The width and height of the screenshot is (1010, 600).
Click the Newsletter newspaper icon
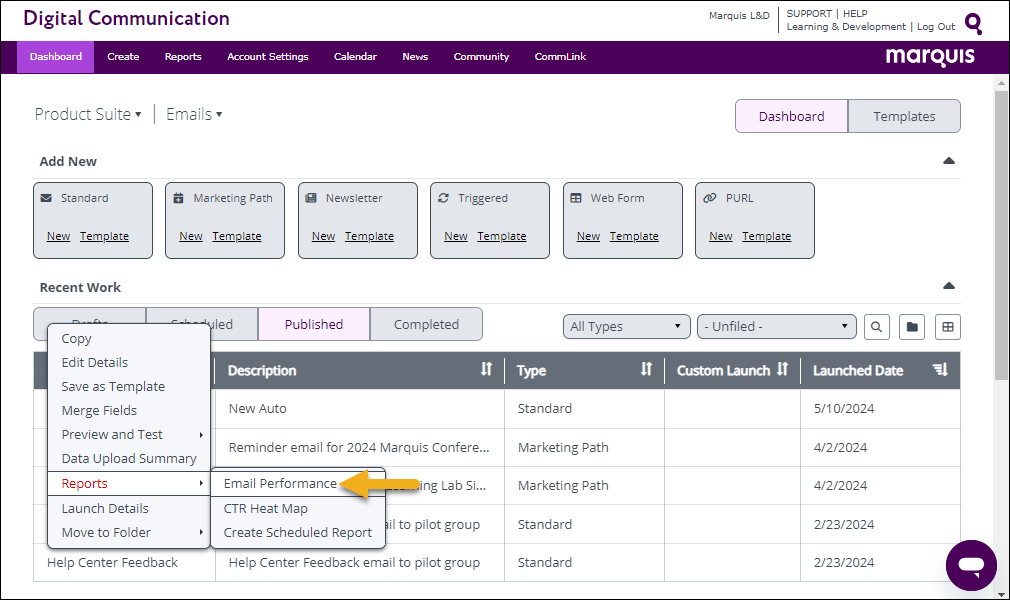311,198
